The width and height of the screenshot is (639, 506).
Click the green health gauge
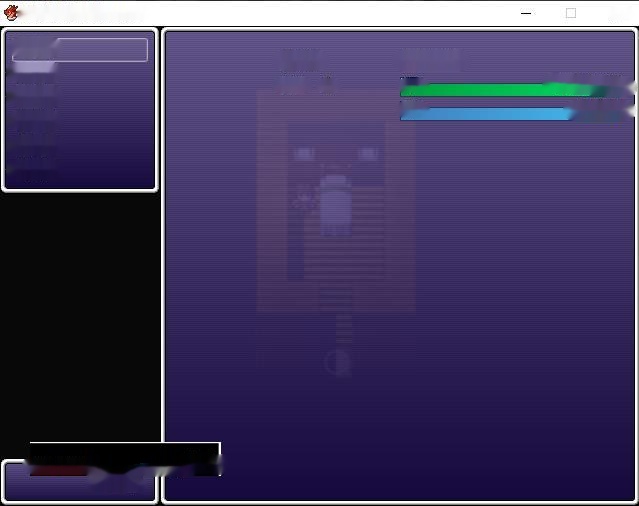click(x=500, y=91)
